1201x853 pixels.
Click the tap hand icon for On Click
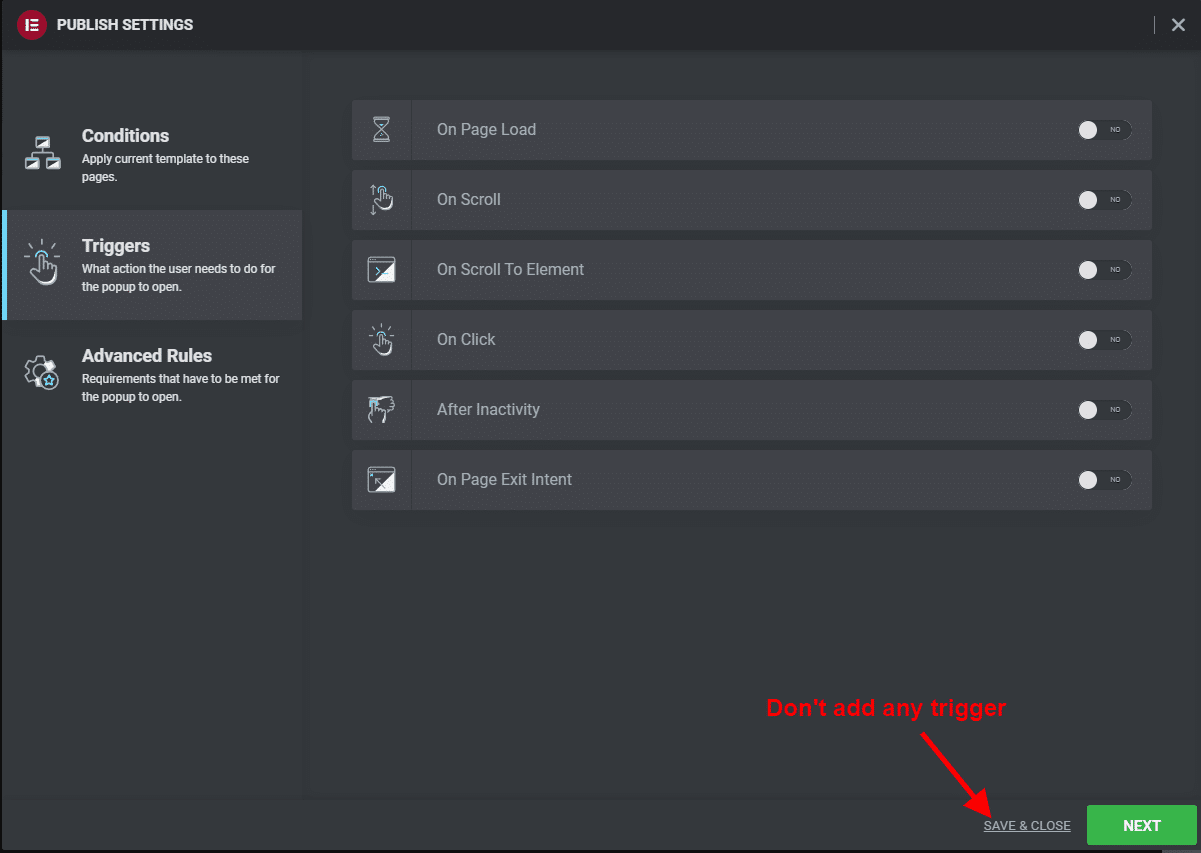[x=382, y=340]
